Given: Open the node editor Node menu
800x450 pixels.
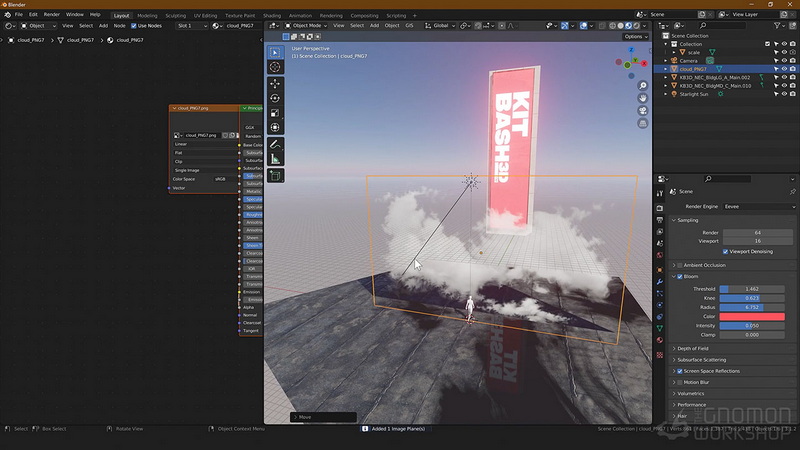Looking at the screenshot, I should coord(119,26).
